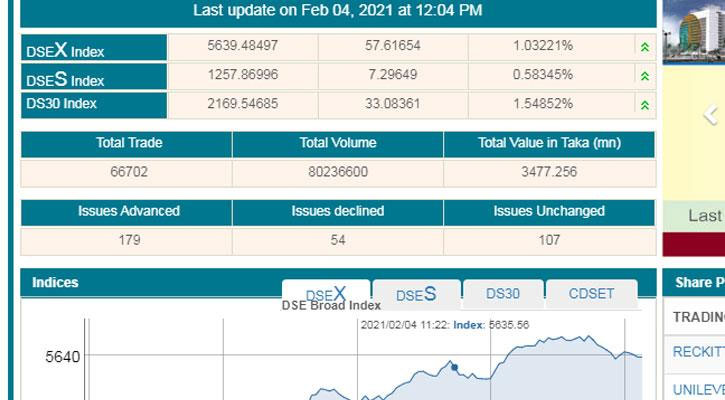Click the Issues Advanced count 179
Viewport: 725px width, 400px height.
pos(128,240)
